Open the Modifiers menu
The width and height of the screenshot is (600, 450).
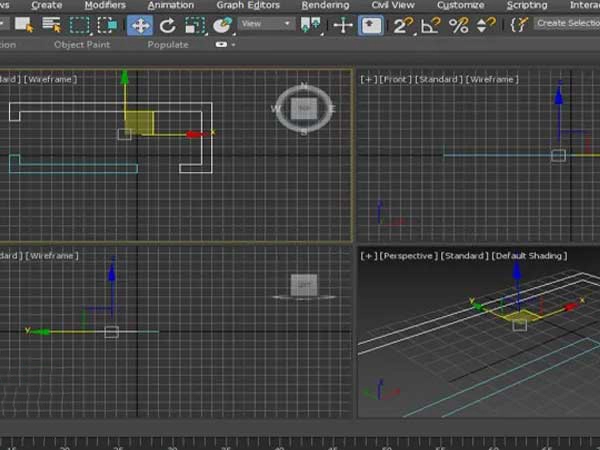click(x=105, y=5)
